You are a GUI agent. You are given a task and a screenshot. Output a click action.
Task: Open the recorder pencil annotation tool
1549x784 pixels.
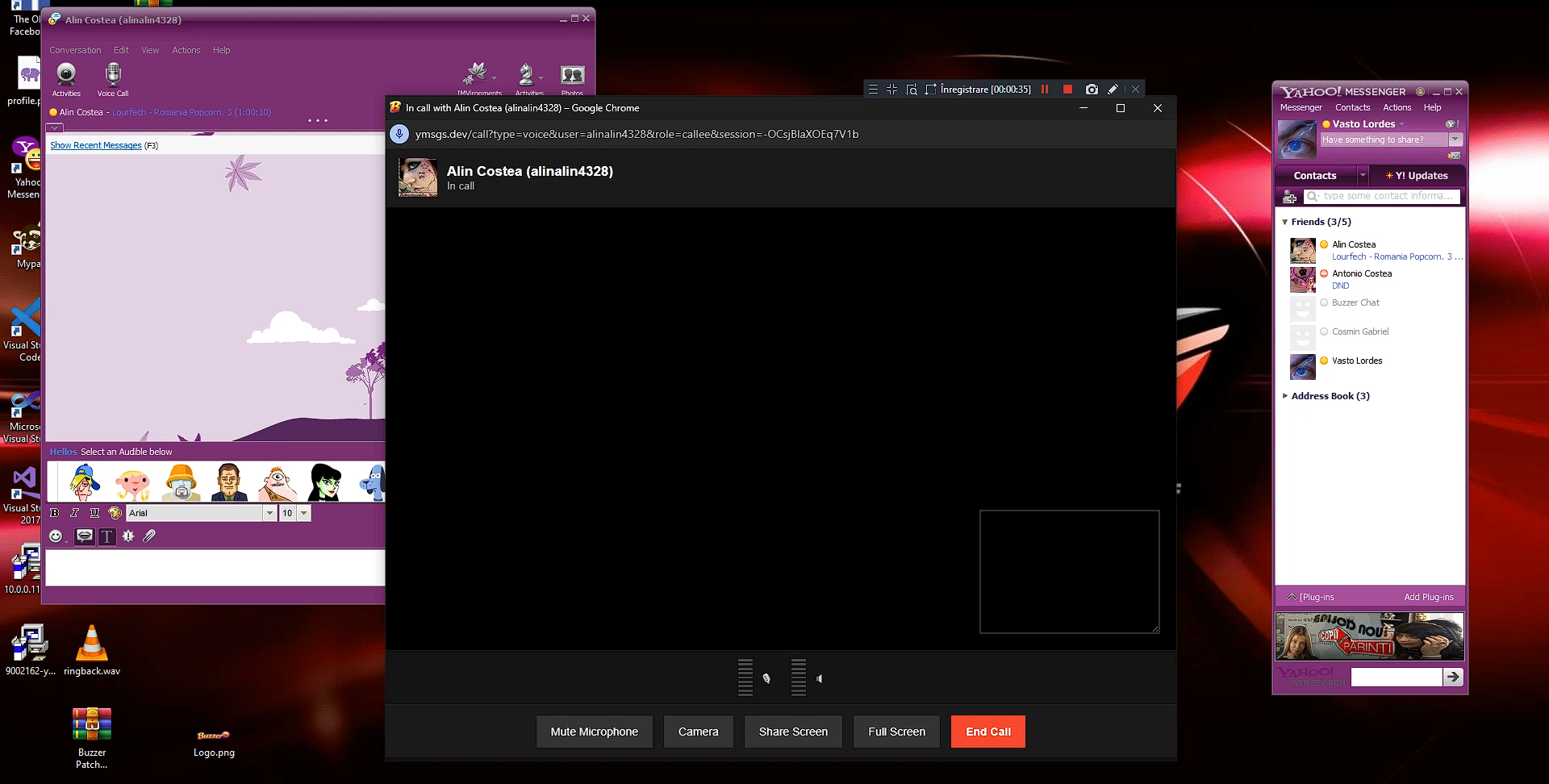point(1113,90)
